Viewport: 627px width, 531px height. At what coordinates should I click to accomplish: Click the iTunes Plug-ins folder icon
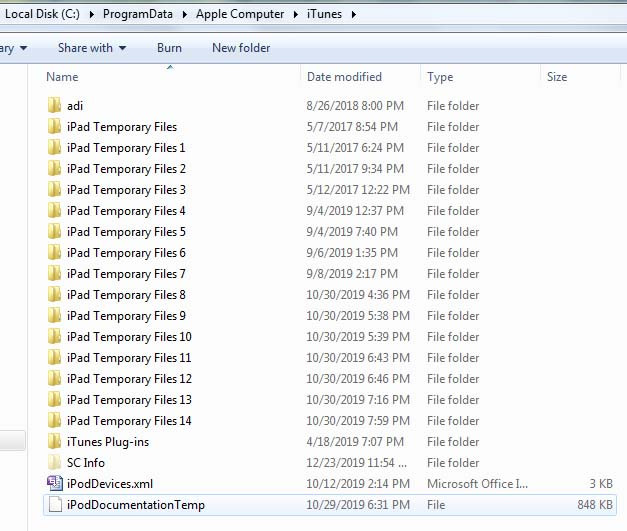tap(54, 441)
